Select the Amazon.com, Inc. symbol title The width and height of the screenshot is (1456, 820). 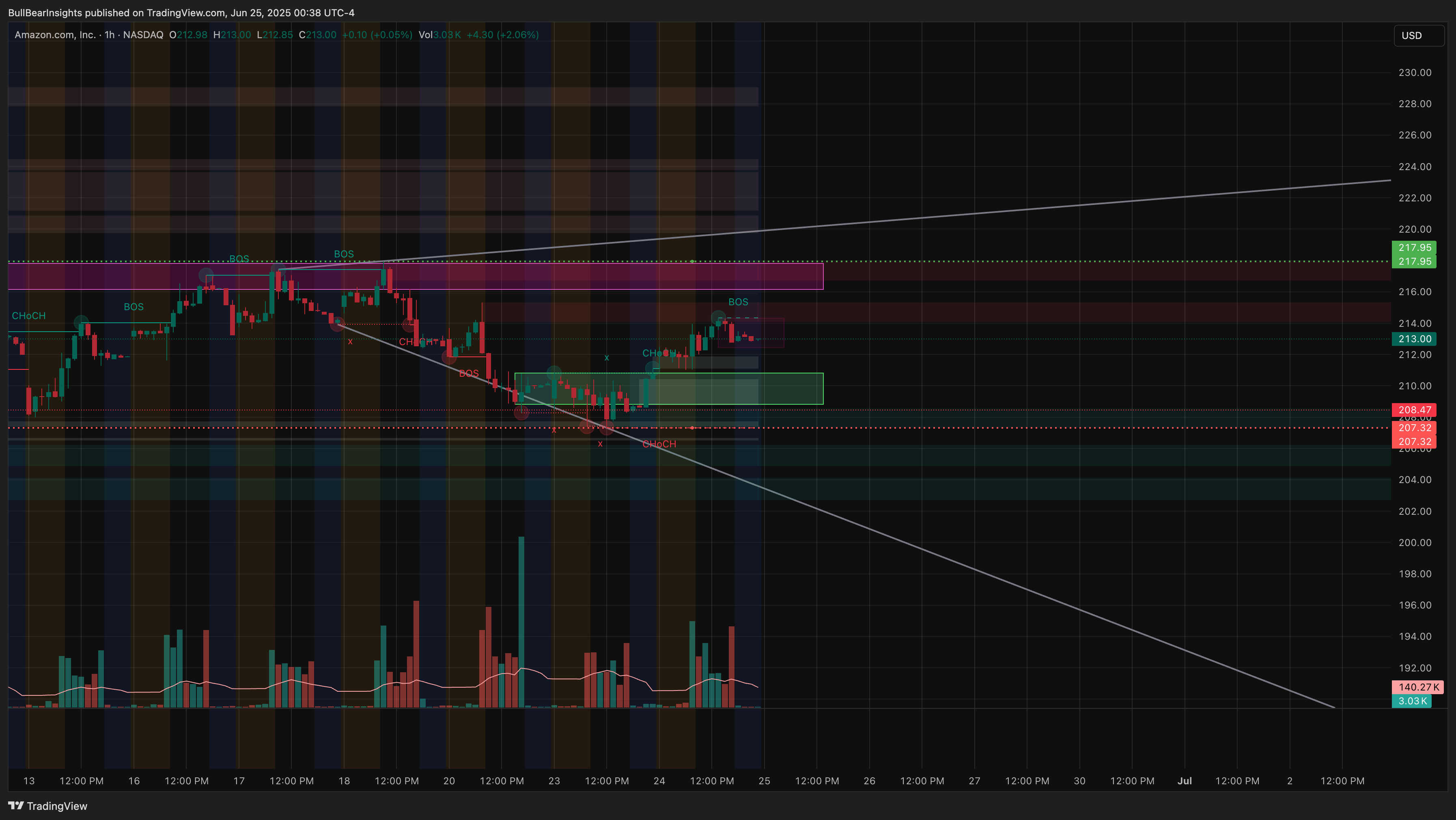pyautogui.click(x=55, y=35)
